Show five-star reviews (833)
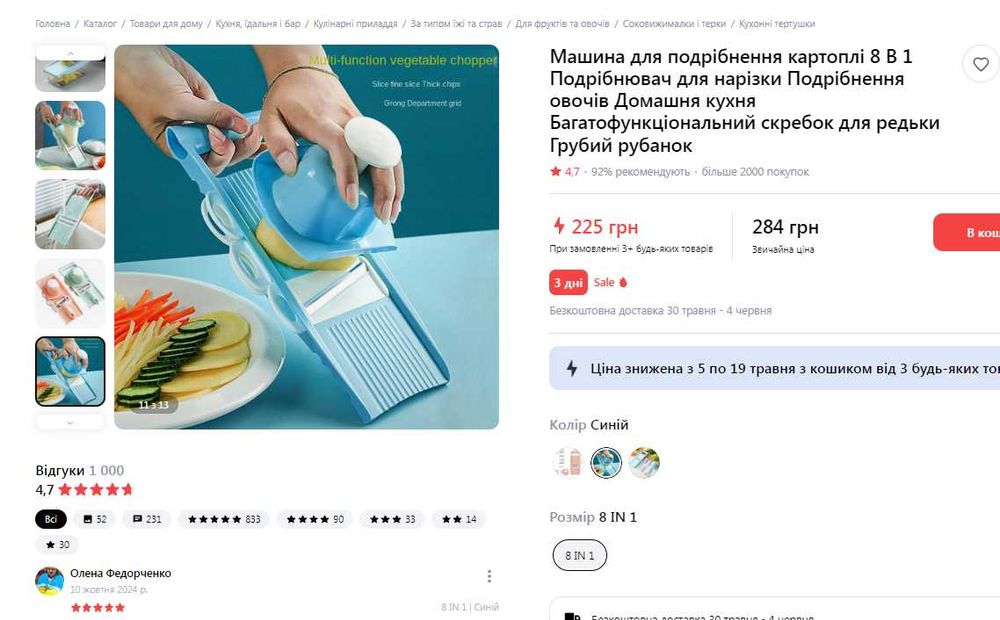 pos(224,519)
